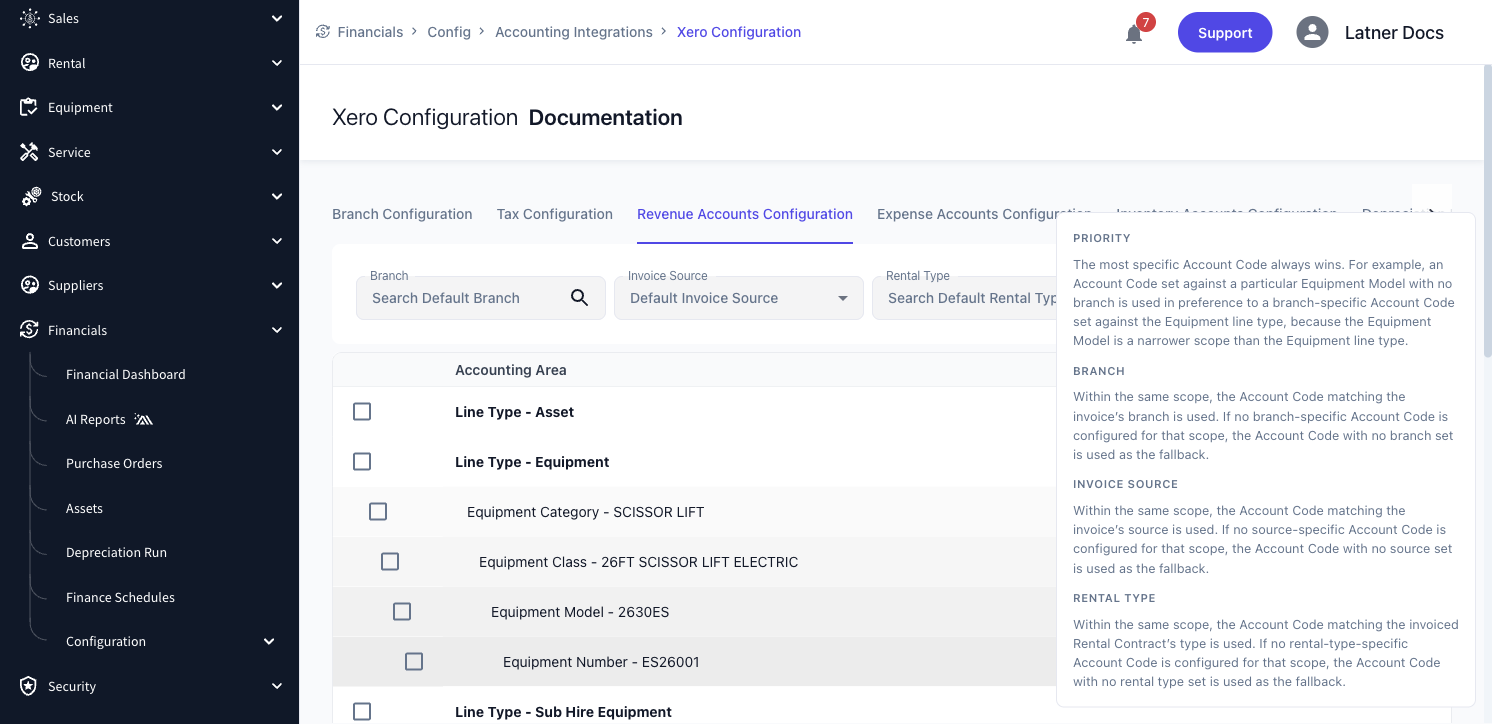Click the Suppliers sidebar icon
1492x724 pixels.
click(30, 285)
